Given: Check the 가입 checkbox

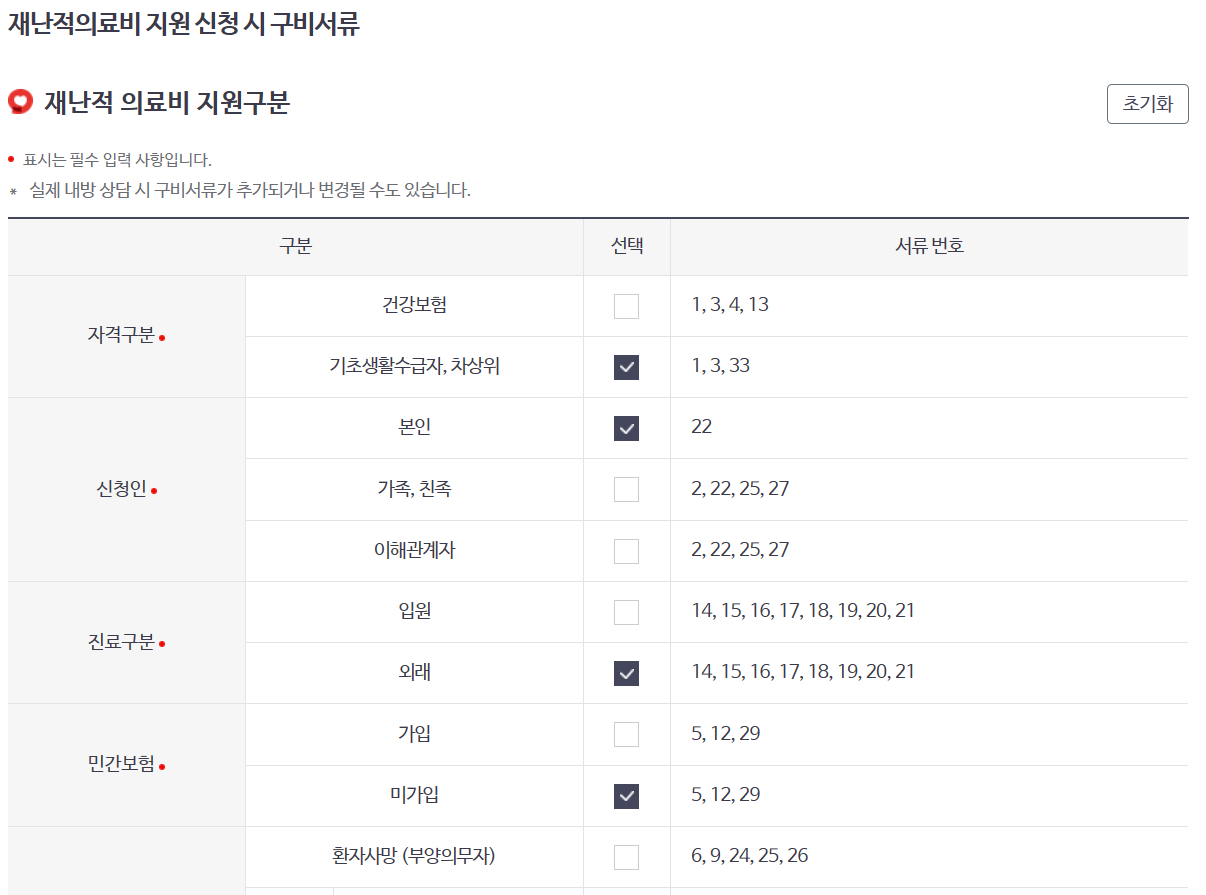Looking at the screenshot, I should 626,734.
